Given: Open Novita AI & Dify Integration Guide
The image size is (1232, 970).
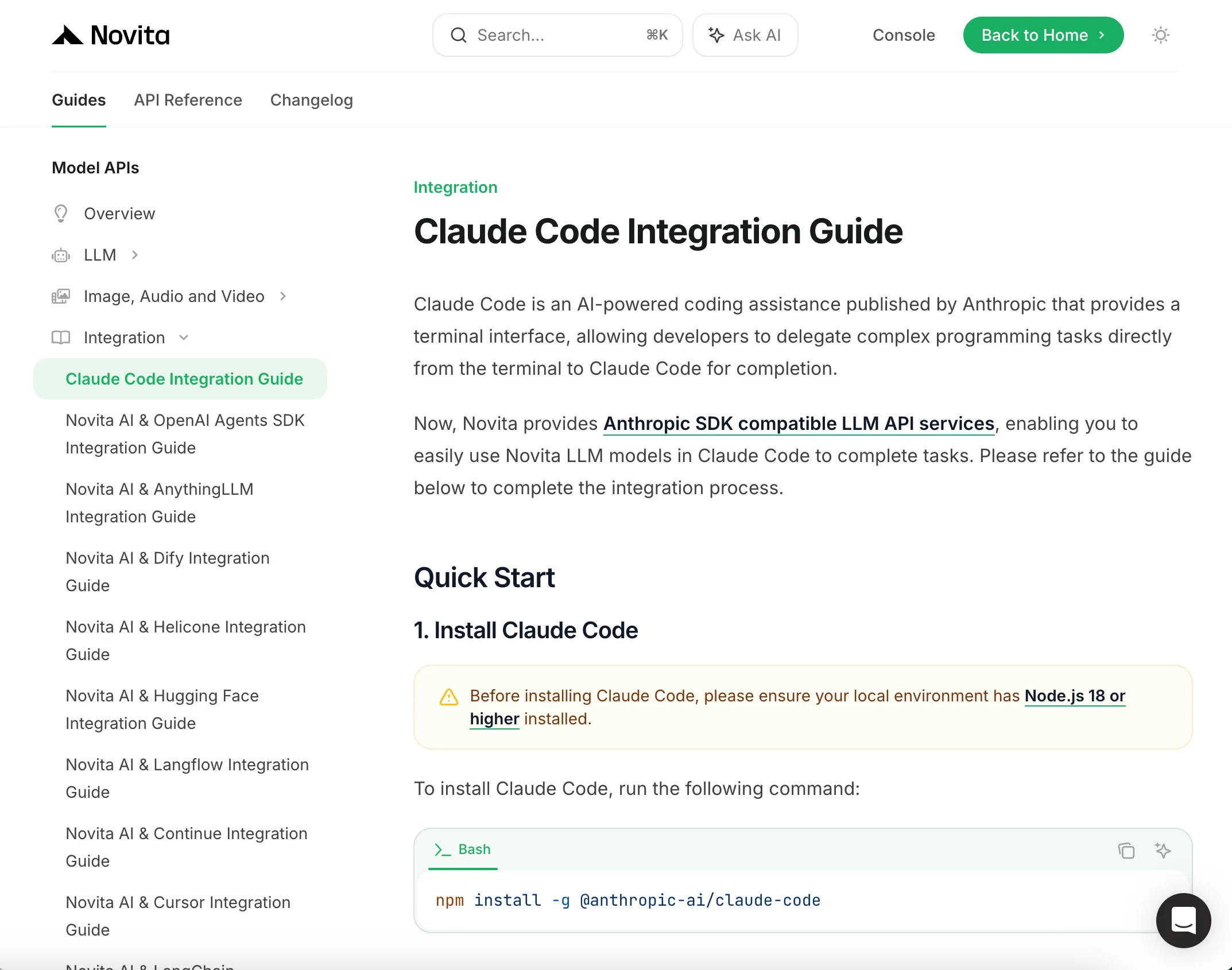Looking at the screenshot, I should point(168,572).
